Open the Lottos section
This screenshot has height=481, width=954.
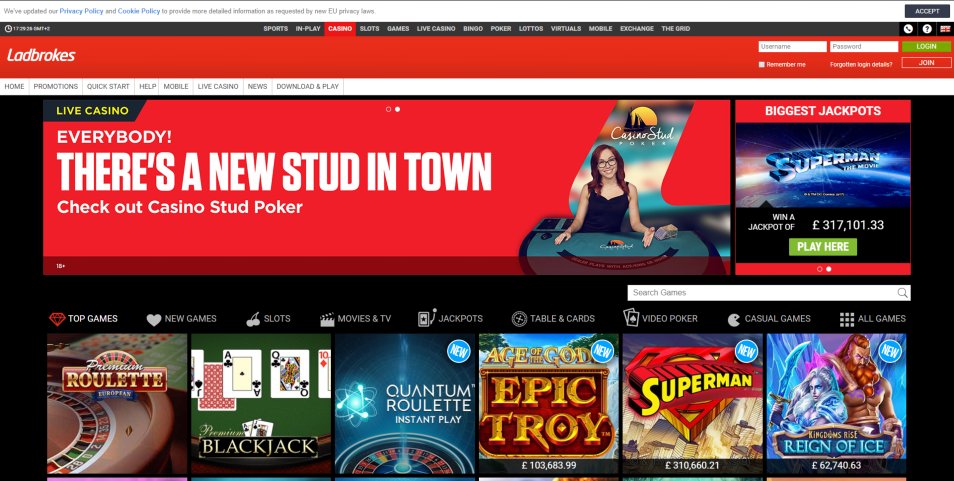(531, 29)
